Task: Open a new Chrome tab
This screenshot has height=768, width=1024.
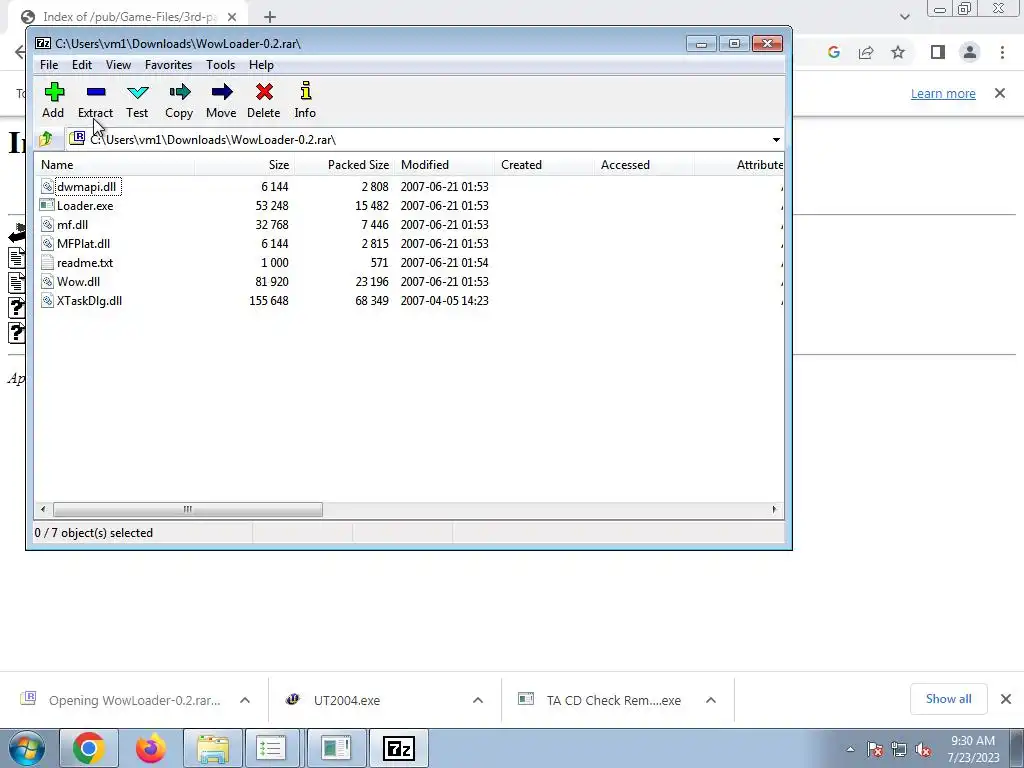Action: click(x=270, y=17)
